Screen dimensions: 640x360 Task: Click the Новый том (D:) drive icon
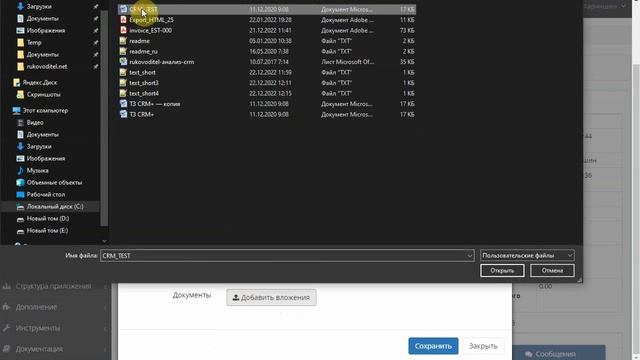(x=20, y=219)
